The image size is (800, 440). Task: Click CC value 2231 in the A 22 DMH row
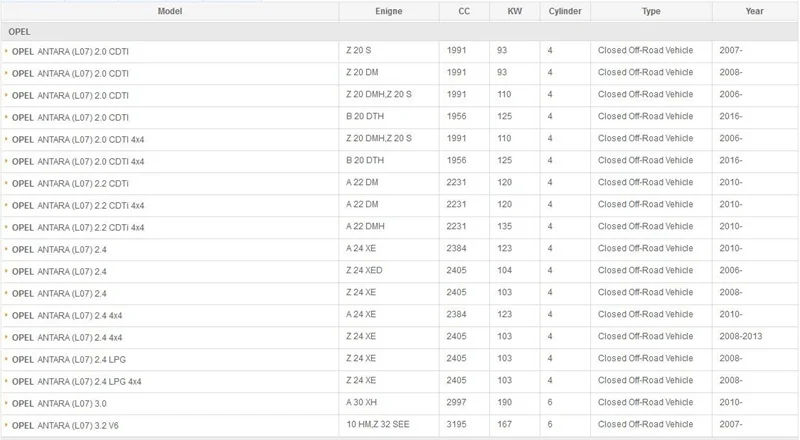(x=456, y=226)
